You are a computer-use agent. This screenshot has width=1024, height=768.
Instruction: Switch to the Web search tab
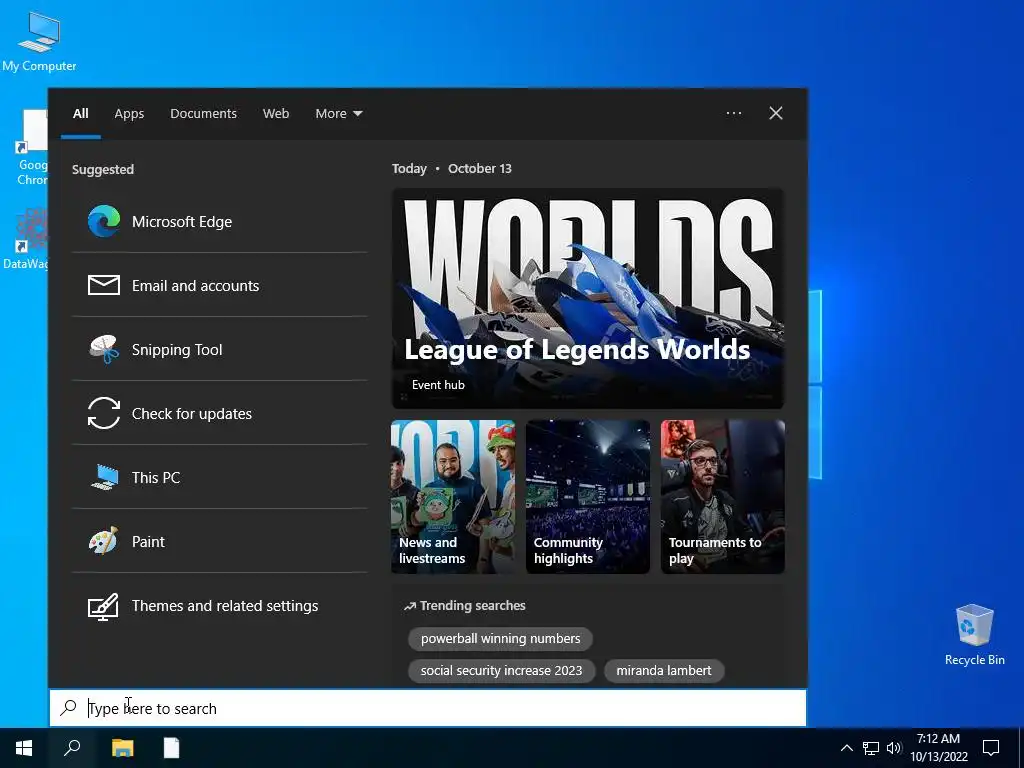point(276,114)
